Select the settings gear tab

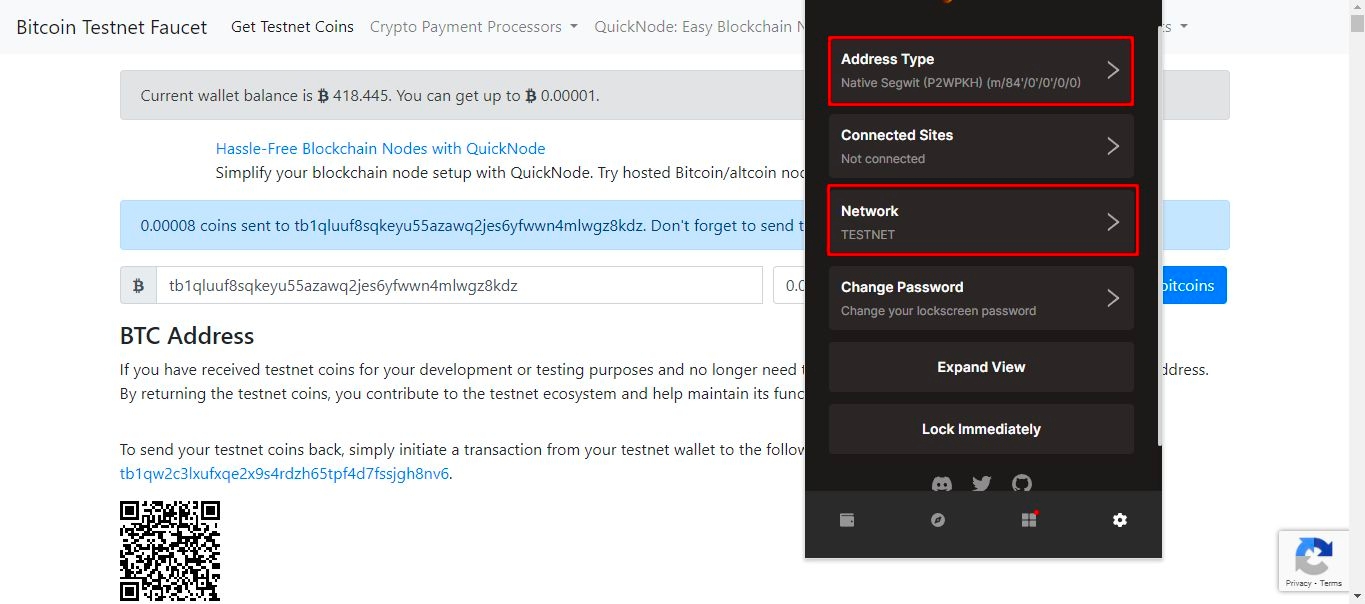[1120, 520]
